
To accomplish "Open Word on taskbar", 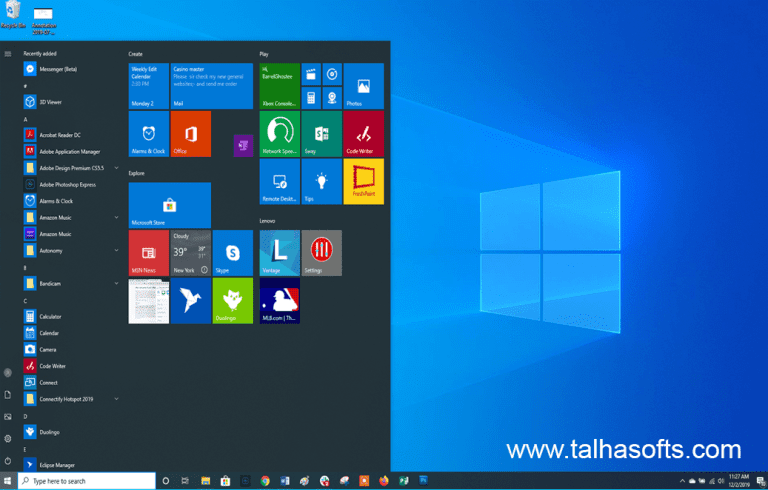I will coord(285,481).
